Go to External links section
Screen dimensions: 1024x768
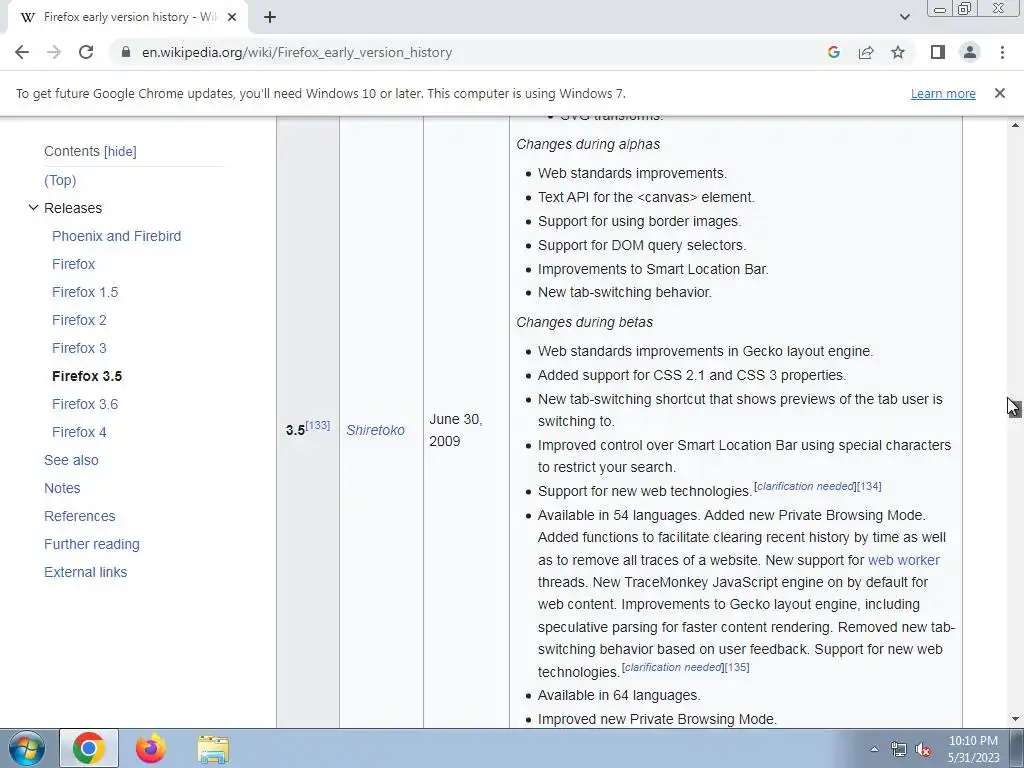coord(86,573)
